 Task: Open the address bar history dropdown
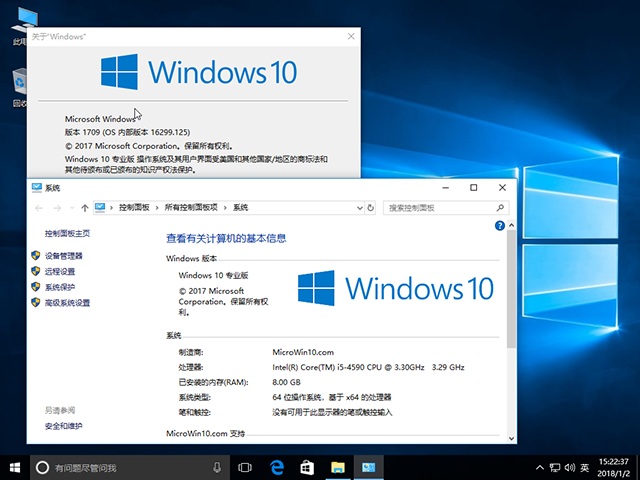[x=360, y=208]
